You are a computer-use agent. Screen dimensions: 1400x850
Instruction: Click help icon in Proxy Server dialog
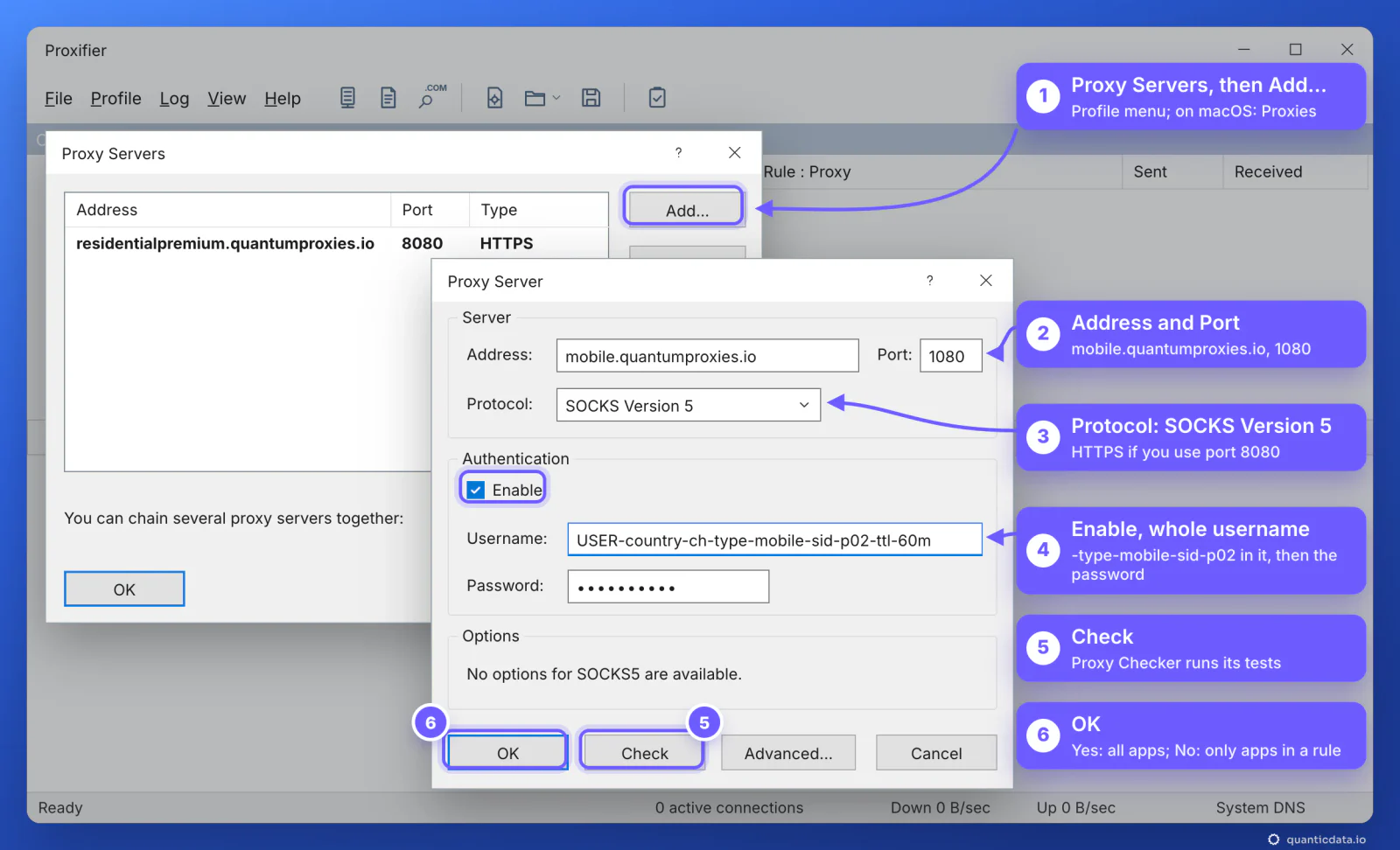coord(930,281)
